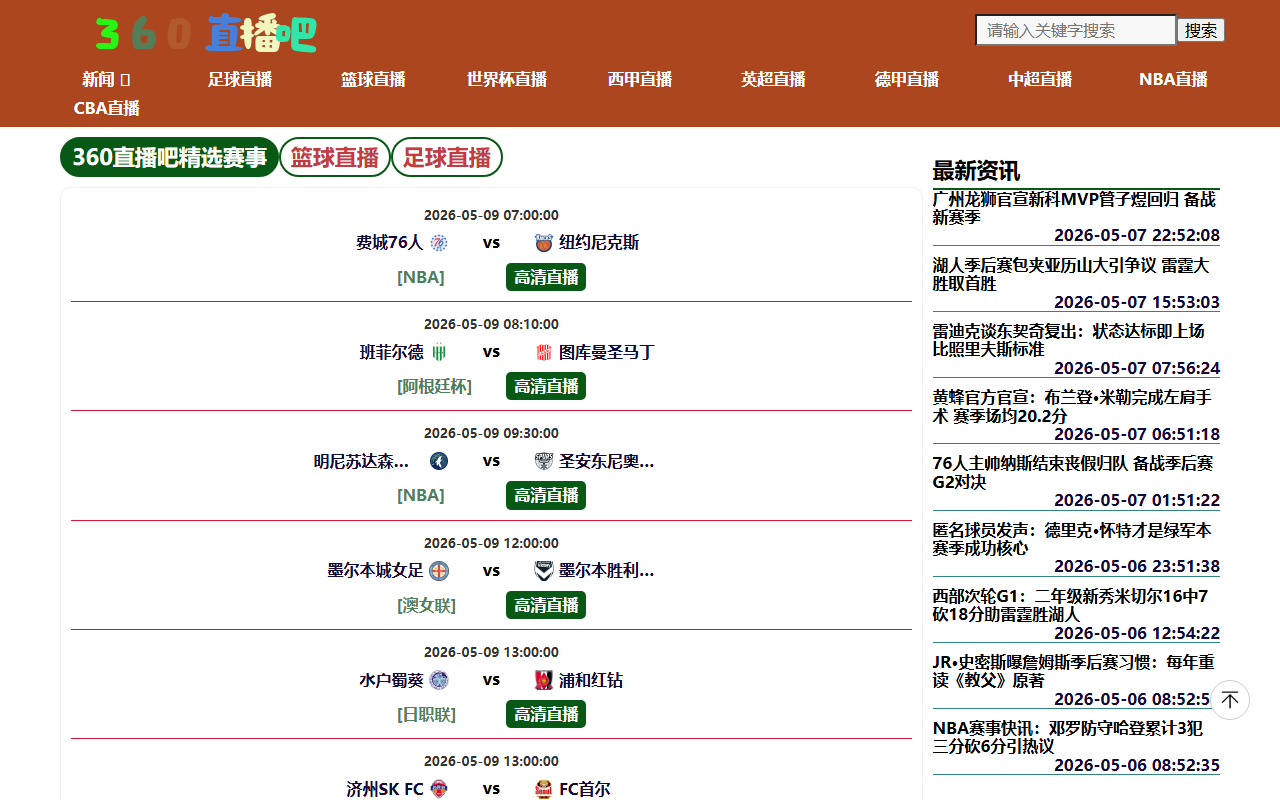
Task: Click the 墨尔本胜利 team crest
Action: [544, 571]
